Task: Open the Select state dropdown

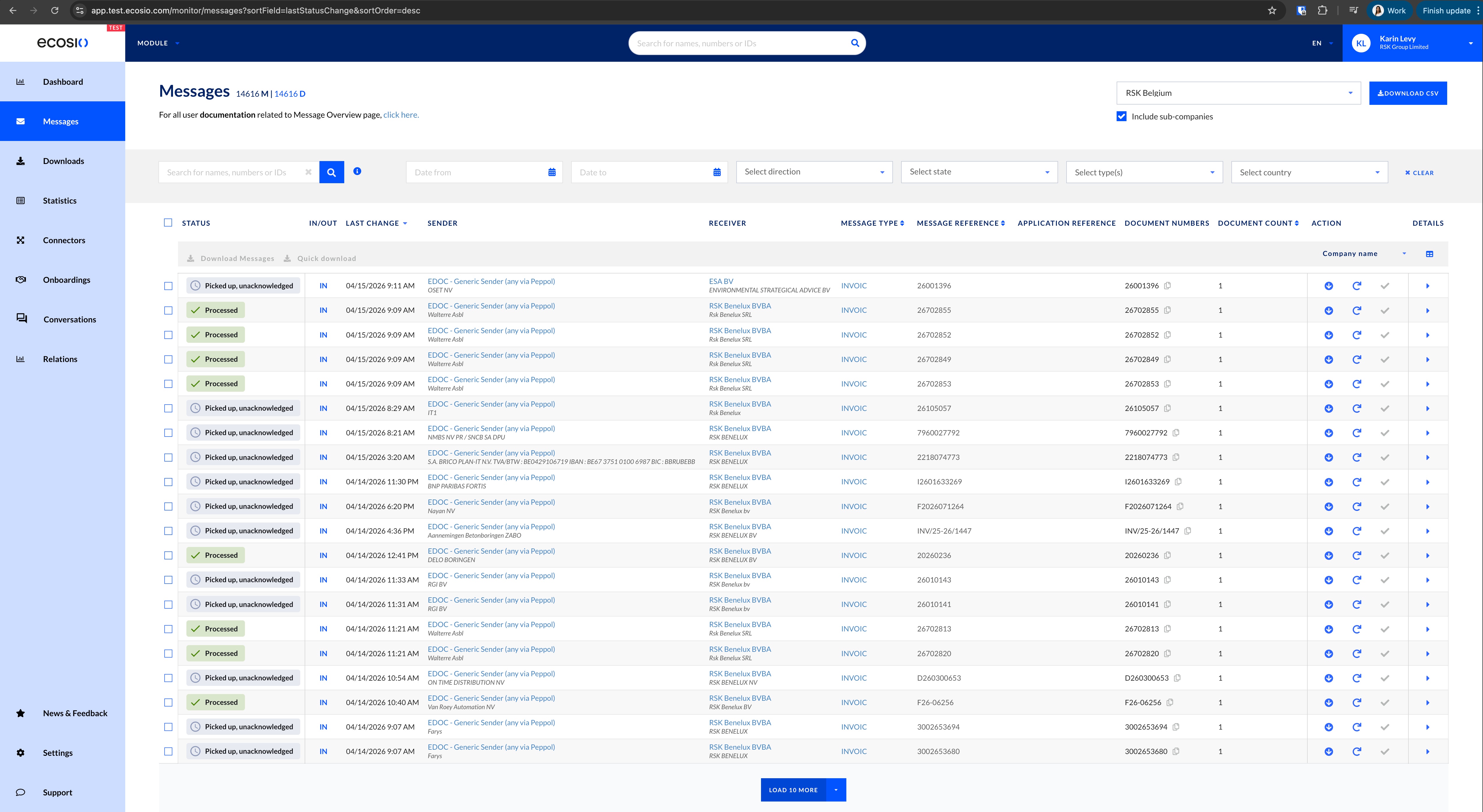Action: tap(979, 172)
